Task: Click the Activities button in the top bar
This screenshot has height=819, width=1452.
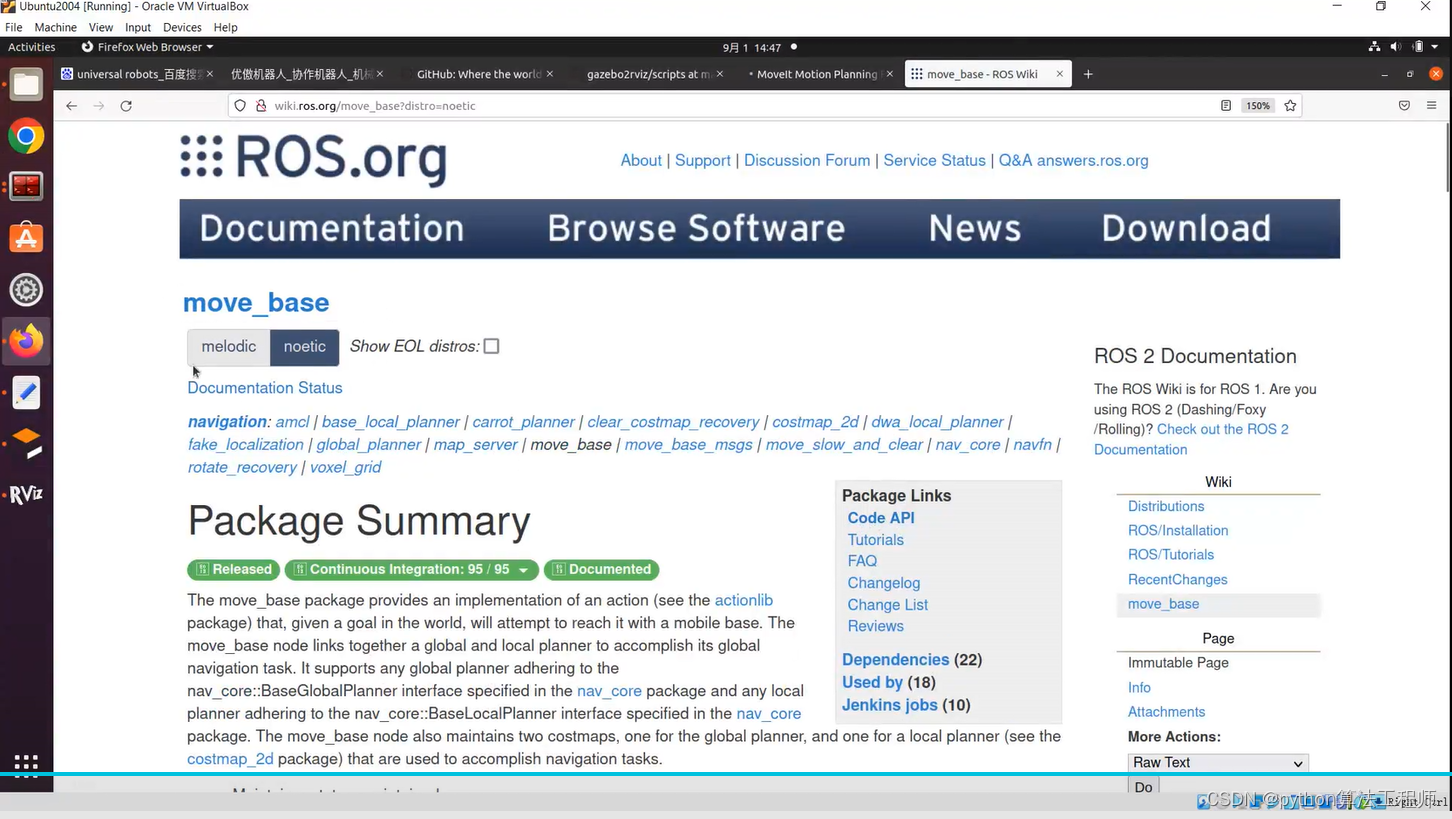Action: (x=31, y=47)
